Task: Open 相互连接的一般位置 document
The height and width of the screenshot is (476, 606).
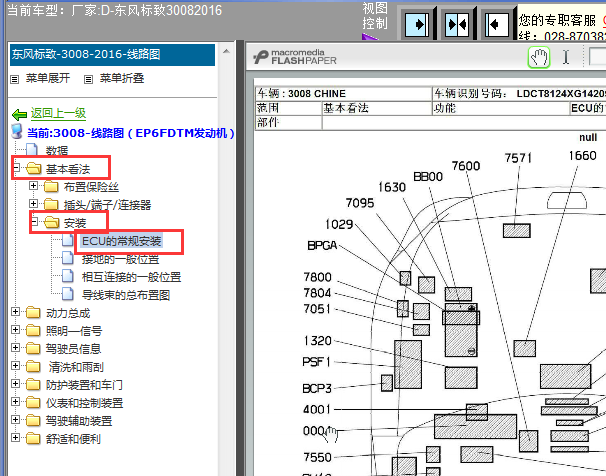Action: pos(131,277)
